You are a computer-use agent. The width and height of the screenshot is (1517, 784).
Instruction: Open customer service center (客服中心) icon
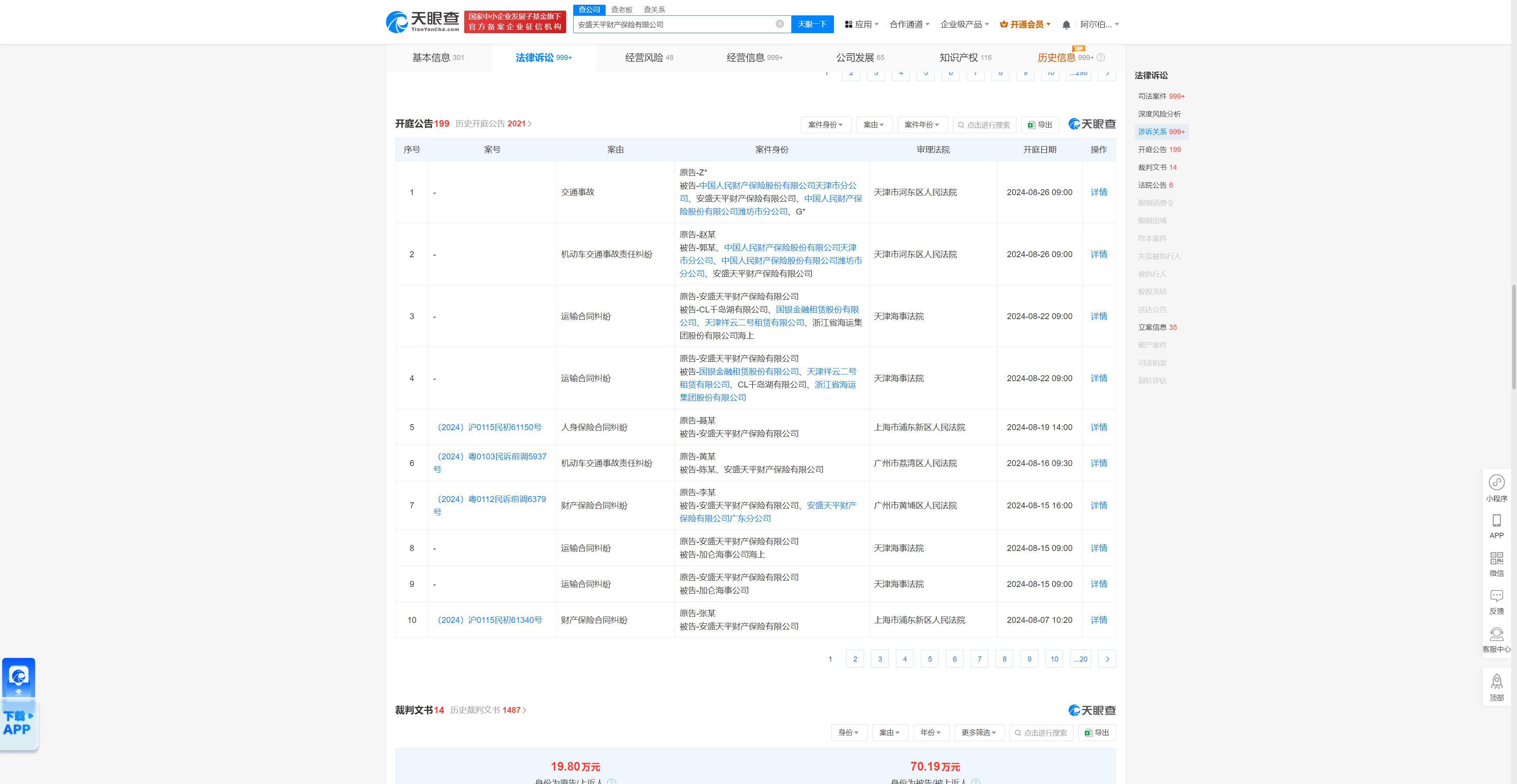coord(1496,634)
